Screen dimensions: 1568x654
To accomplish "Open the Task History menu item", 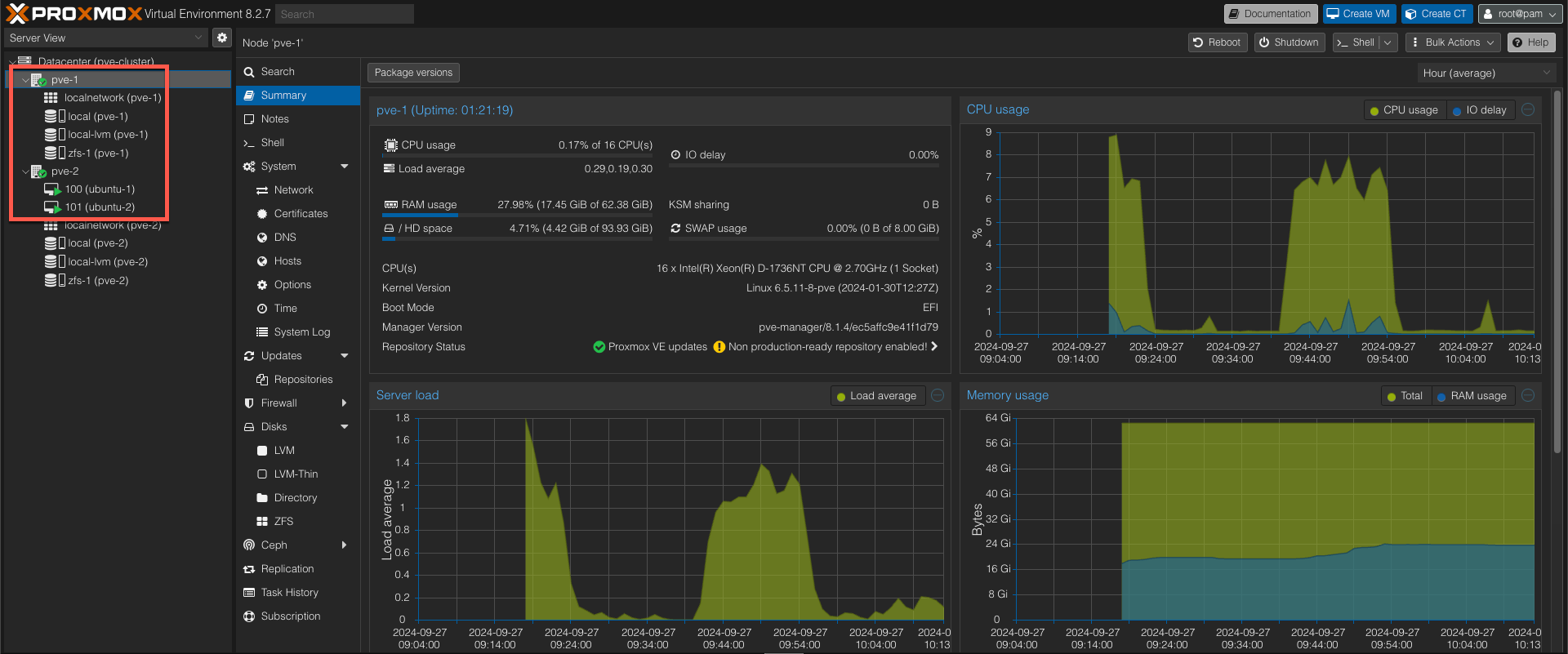I will (x=298, y=593).
